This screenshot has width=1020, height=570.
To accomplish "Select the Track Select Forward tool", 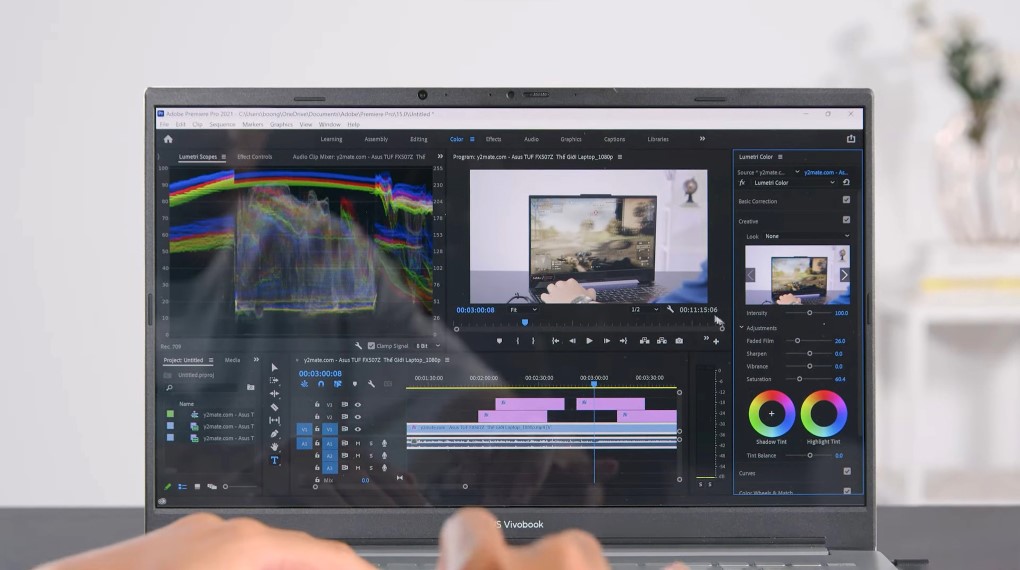I will click(274, 380).
